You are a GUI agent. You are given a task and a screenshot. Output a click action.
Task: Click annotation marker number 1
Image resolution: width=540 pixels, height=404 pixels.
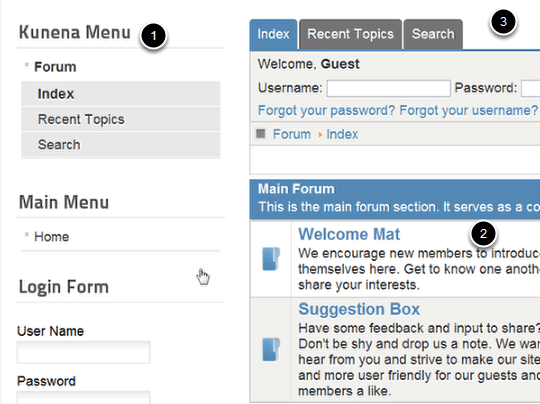click(153, 36)
